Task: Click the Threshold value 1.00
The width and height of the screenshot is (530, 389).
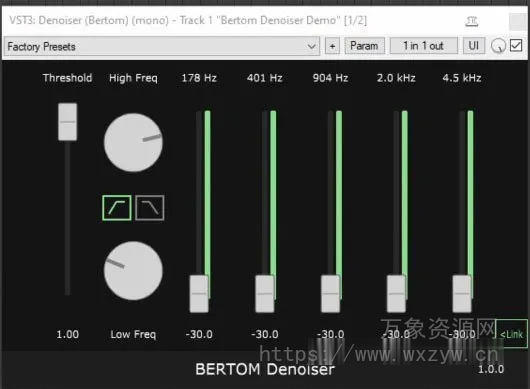Action: (68, 334)
